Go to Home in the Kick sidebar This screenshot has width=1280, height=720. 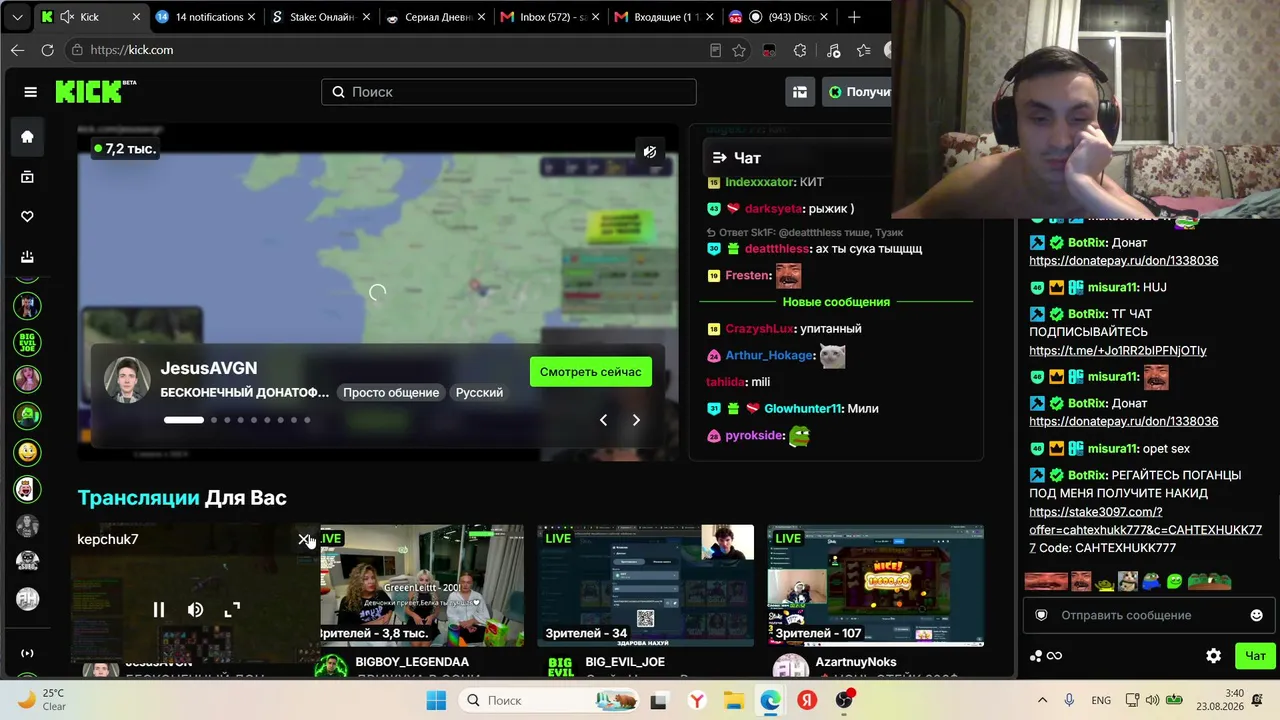coord(27,137)
